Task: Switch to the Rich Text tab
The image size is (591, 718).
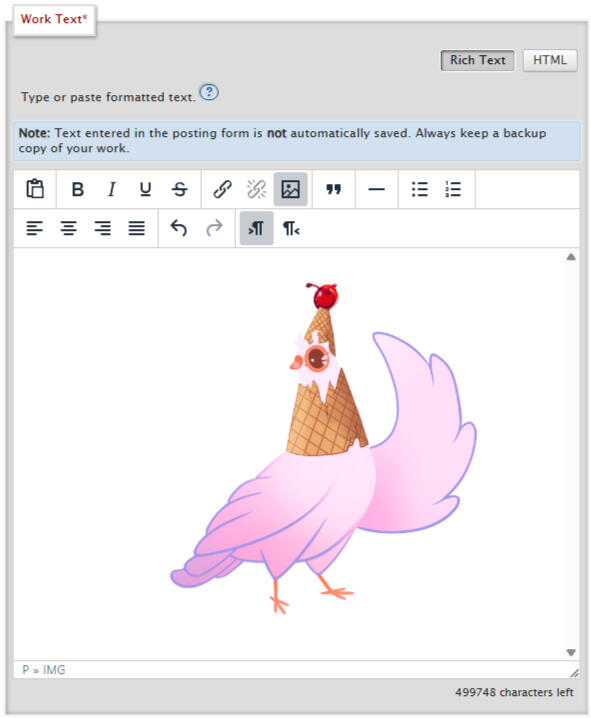Action: 477,60
